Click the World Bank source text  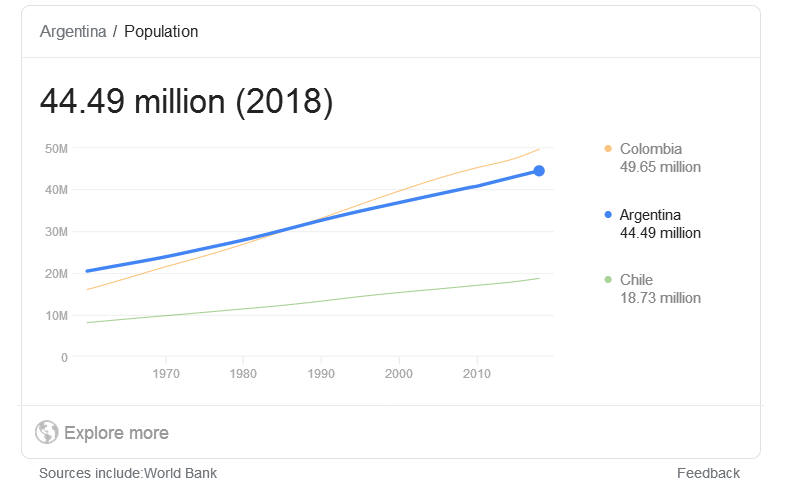pyautogui.click(x=180, y=473)
